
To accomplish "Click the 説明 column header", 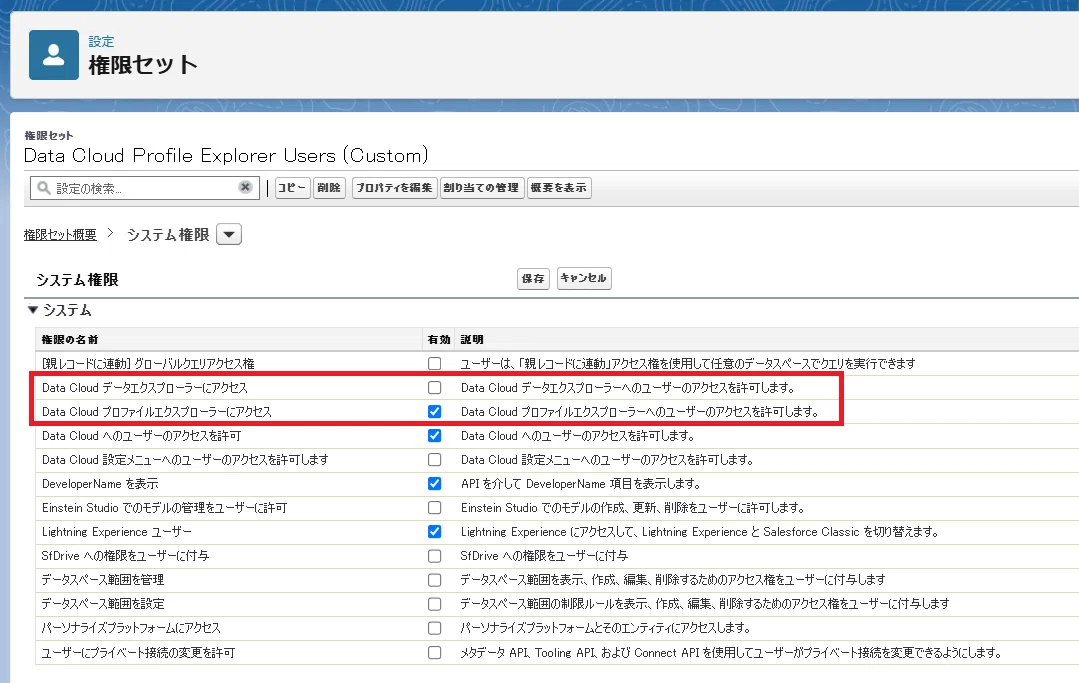I will [472, 340].
